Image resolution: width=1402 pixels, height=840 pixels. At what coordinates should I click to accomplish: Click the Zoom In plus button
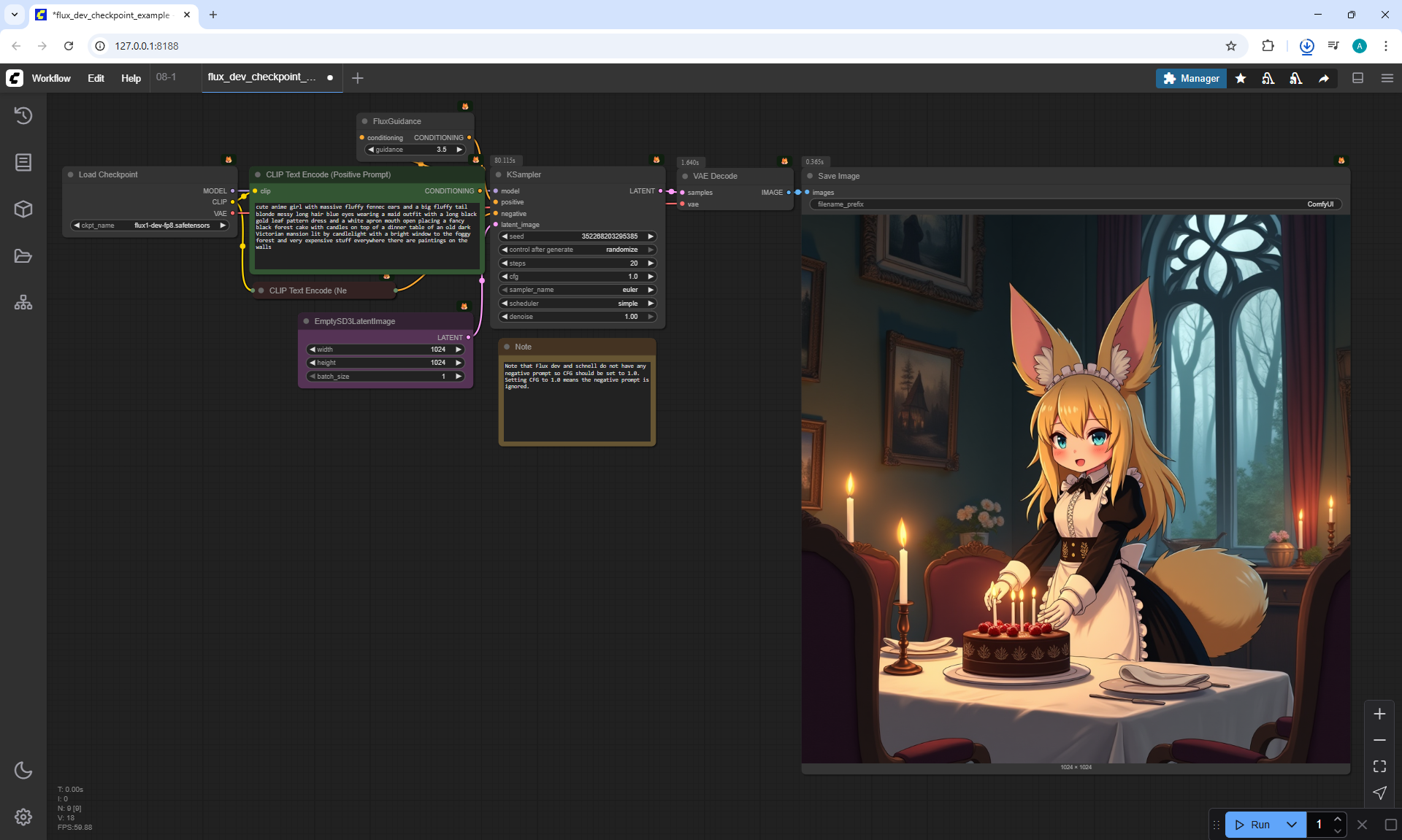click(x=1379, y=714)
